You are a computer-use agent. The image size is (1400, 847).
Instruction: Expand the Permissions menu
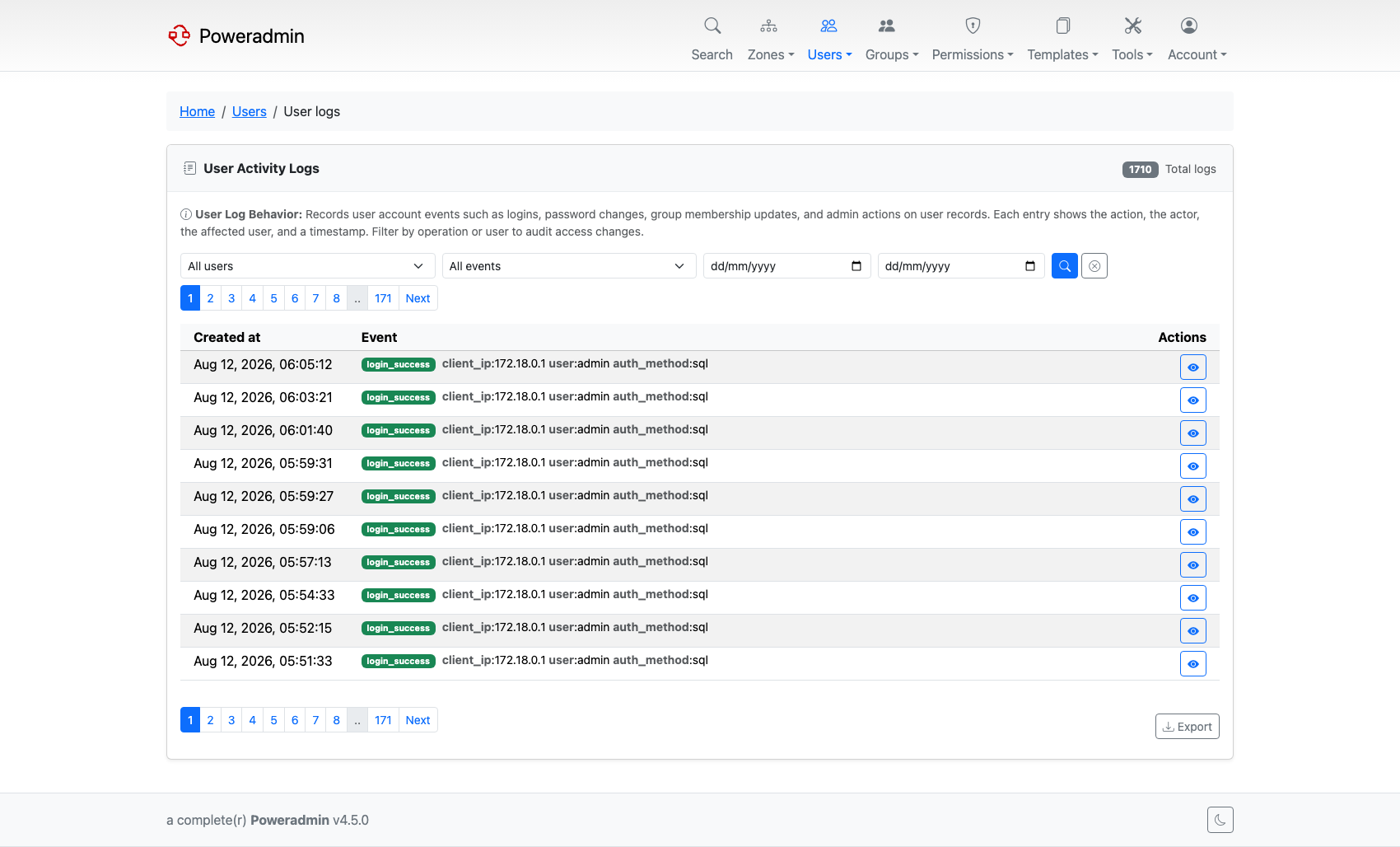973,54
